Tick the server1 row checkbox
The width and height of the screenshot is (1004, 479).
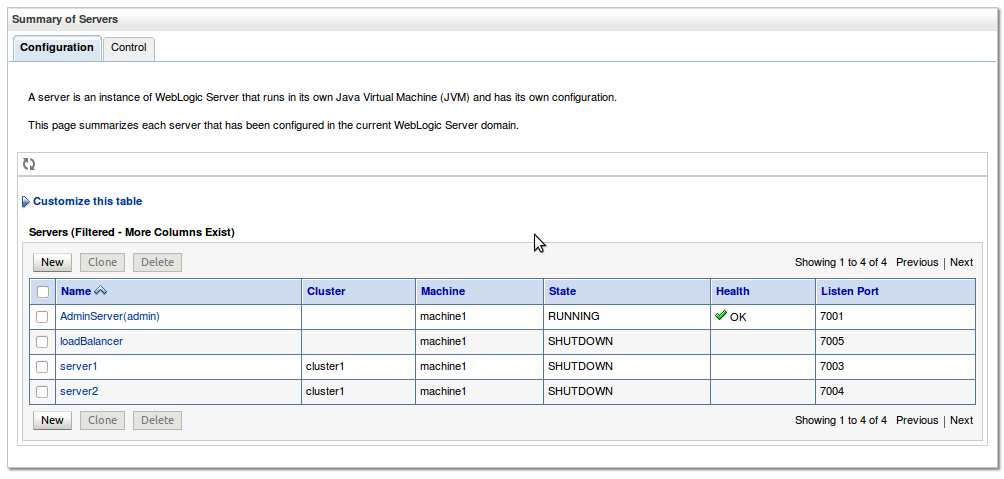tap(42, 367)
